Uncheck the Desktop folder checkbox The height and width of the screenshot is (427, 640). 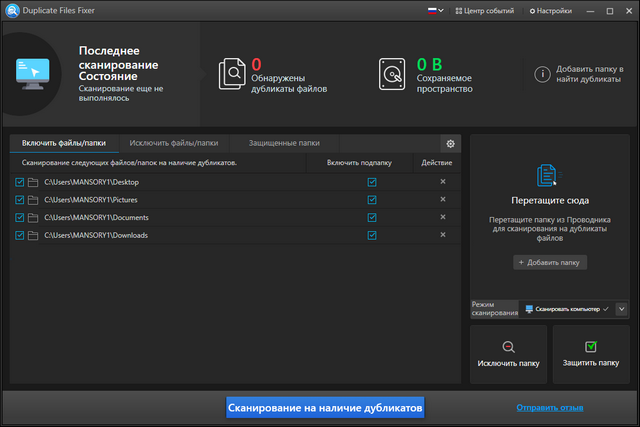click(20, 182)
